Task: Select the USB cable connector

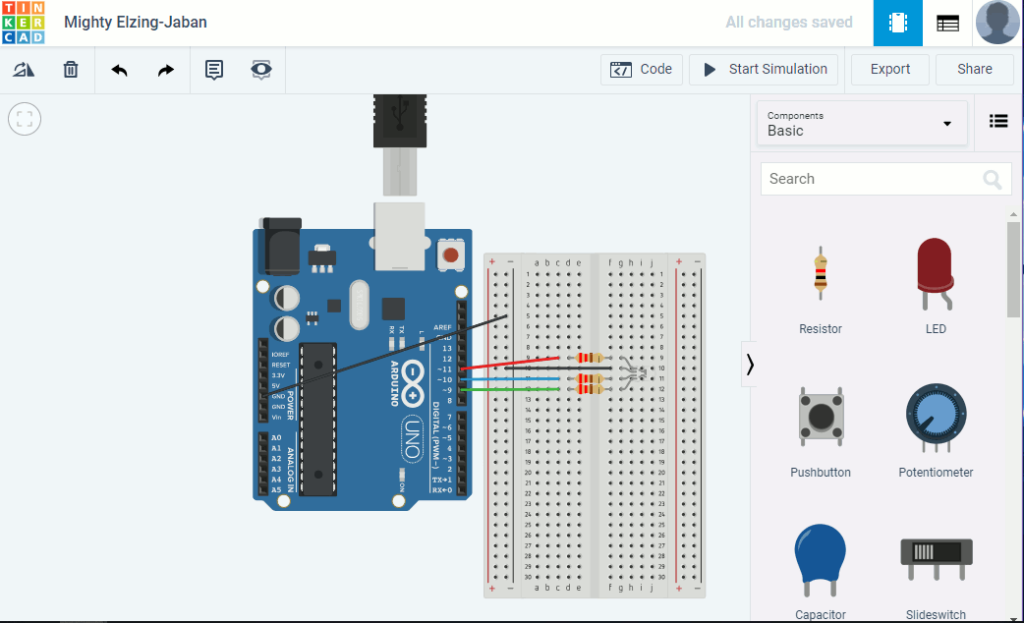Action: point(400,144)
